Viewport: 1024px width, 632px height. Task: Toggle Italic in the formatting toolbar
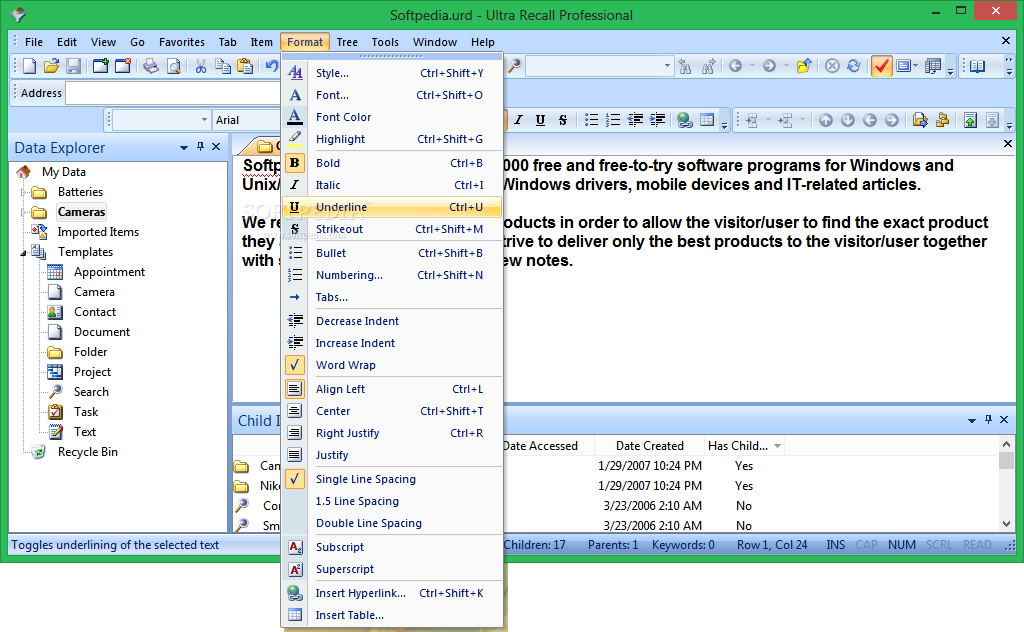click(519, 120)
